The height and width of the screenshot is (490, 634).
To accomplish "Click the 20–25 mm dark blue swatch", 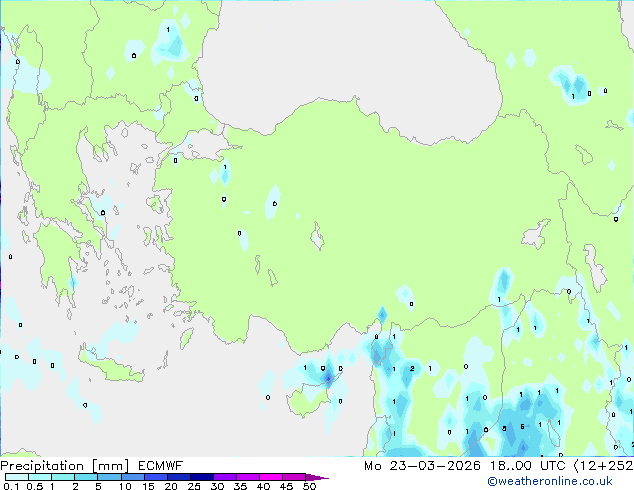I will (x=179, y=477).
